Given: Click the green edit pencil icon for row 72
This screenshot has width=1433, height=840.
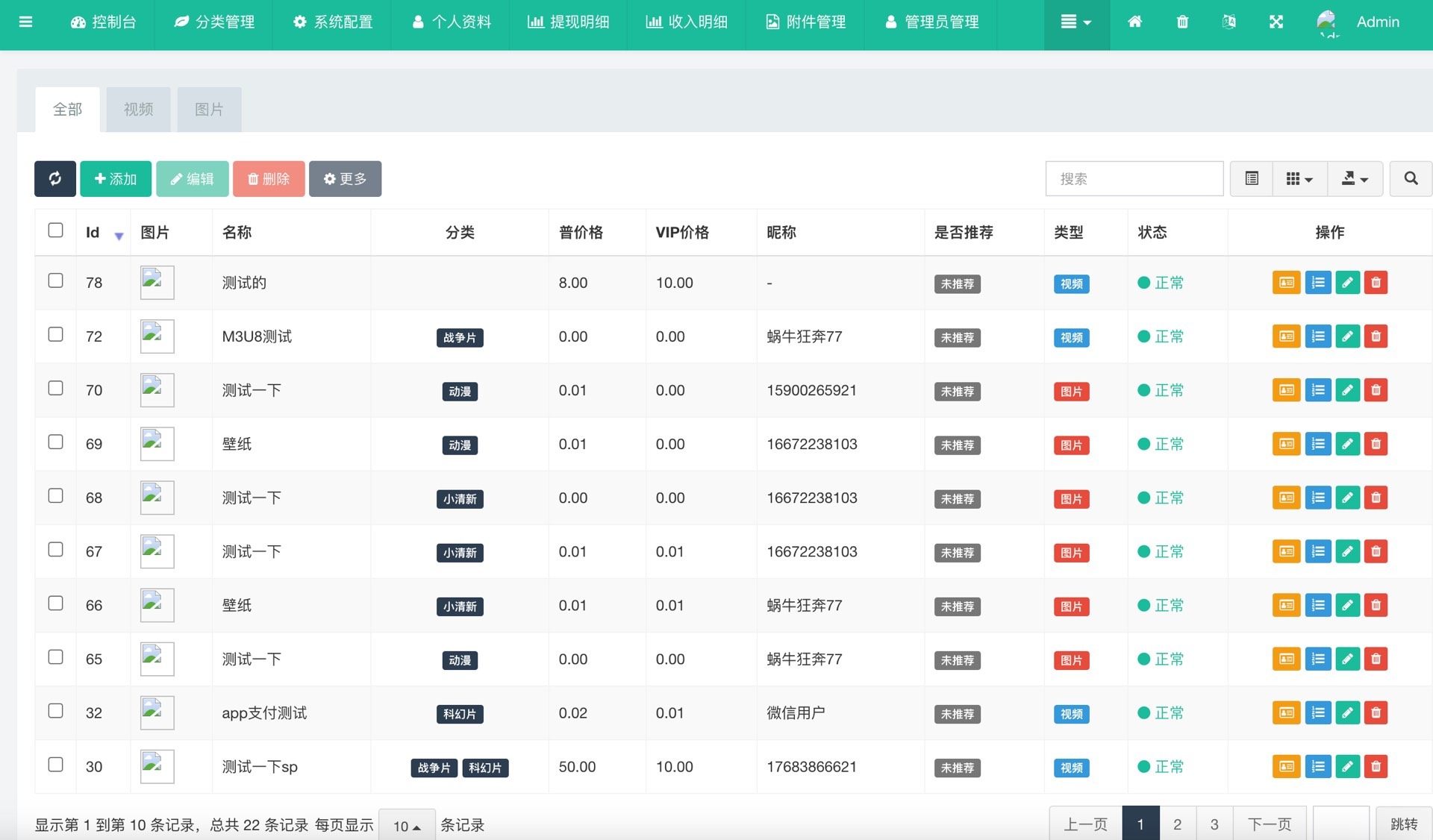Looking at the screenshot, I should [x=1347, y=336].
